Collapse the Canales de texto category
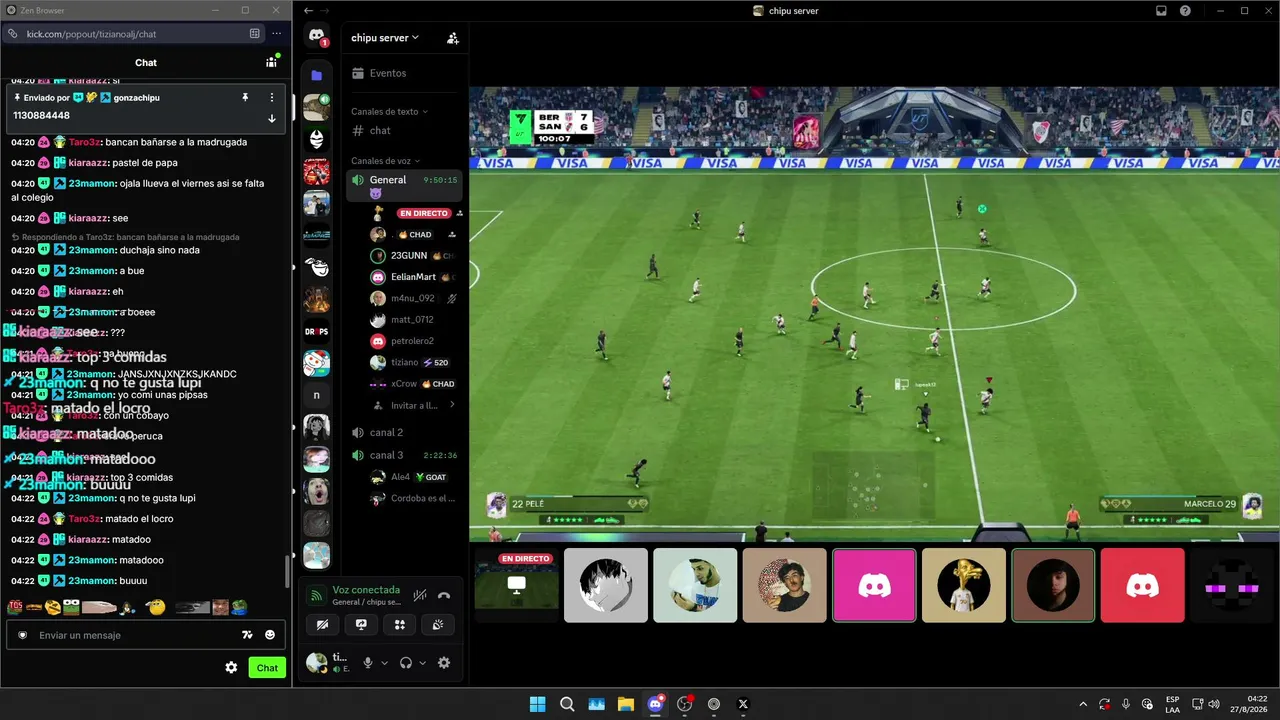Screen dimensions: 1280x720 tap(389, 111)
